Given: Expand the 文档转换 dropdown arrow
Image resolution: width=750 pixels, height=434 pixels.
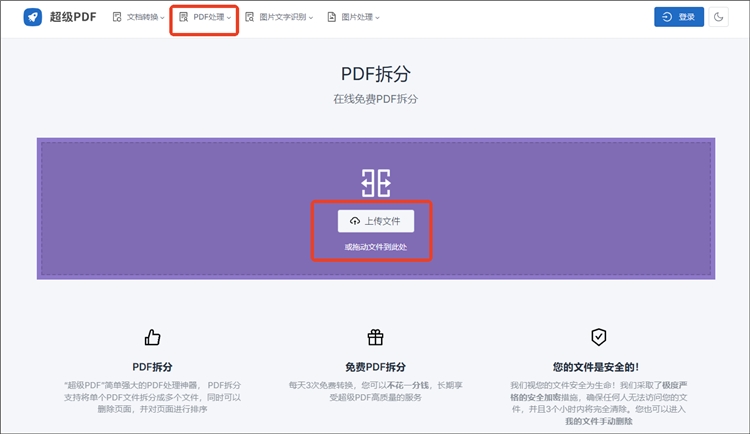Looking at the screenshot, I should (x=163, y=18).
